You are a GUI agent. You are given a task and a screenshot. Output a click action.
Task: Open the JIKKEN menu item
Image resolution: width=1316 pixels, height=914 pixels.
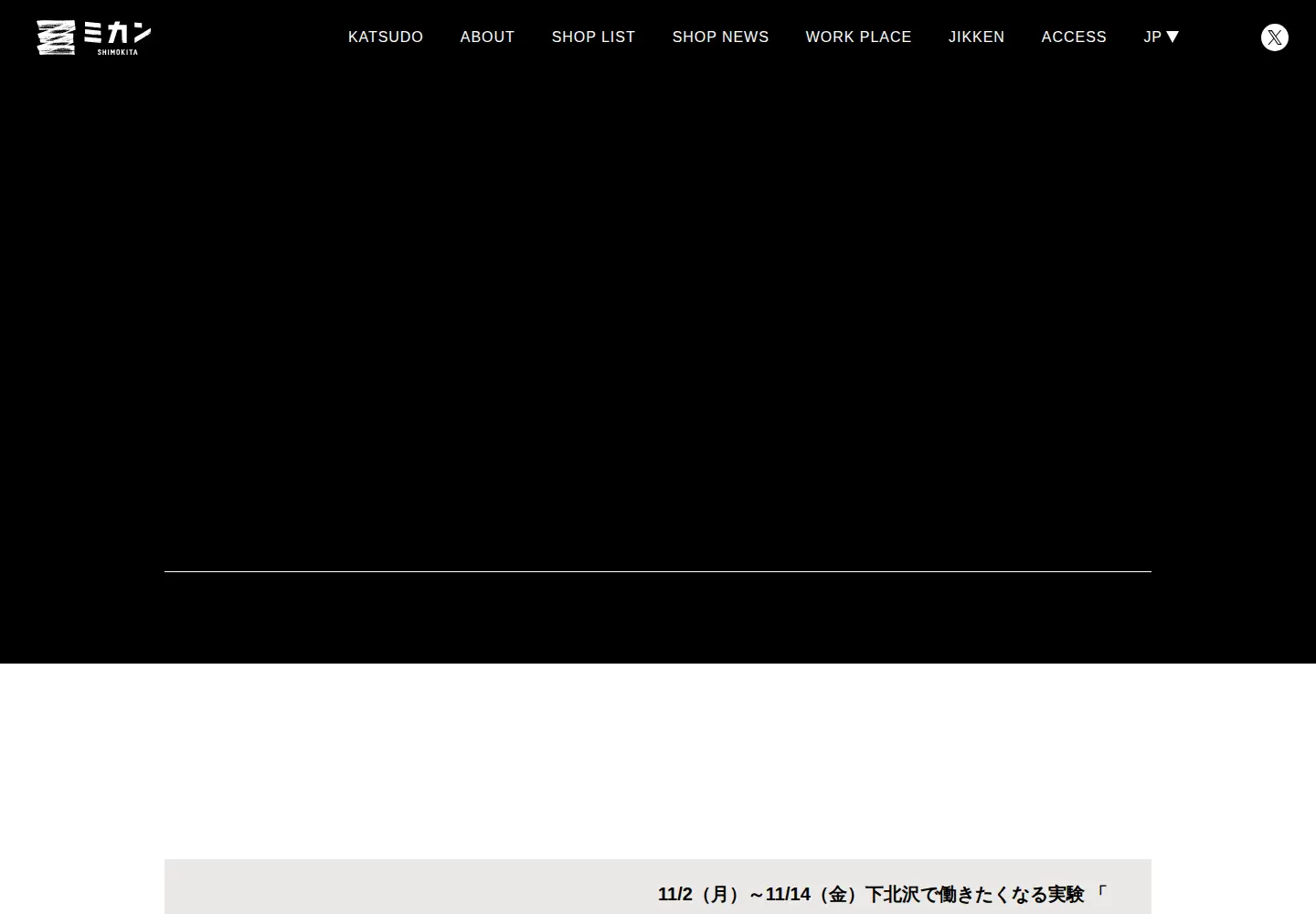[x=976, y=37]
